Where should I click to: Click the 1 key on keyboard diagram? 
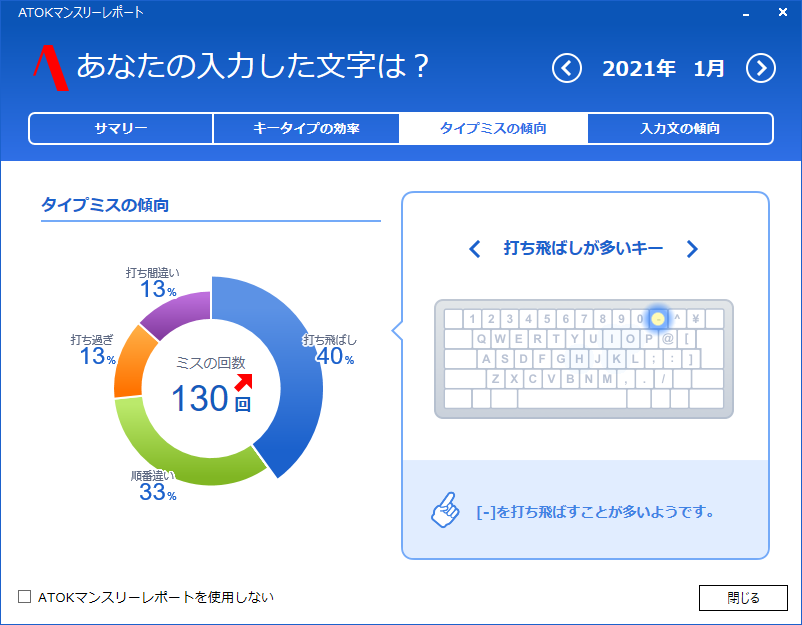(x=472, y=319)
